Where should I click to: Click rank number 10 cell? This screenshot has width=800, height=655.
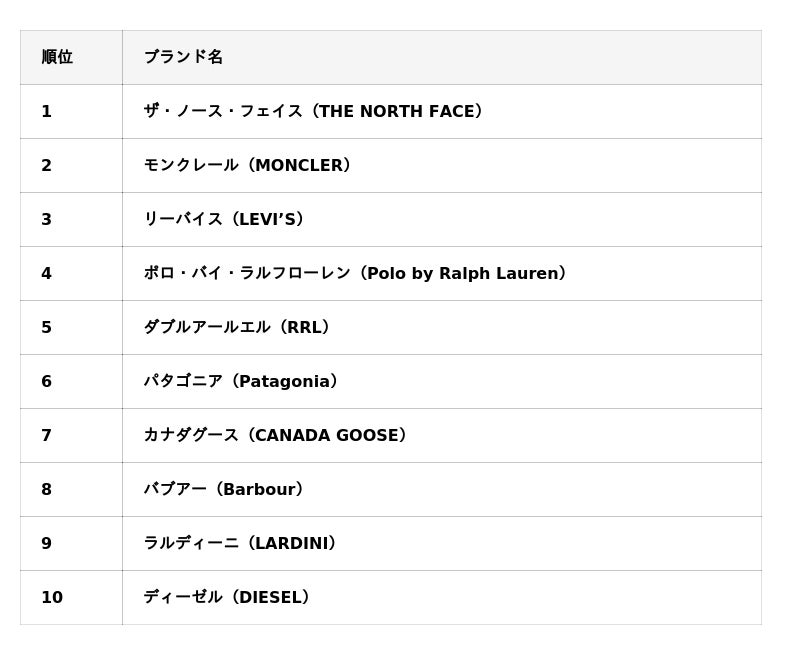click(x=52, y=597)
